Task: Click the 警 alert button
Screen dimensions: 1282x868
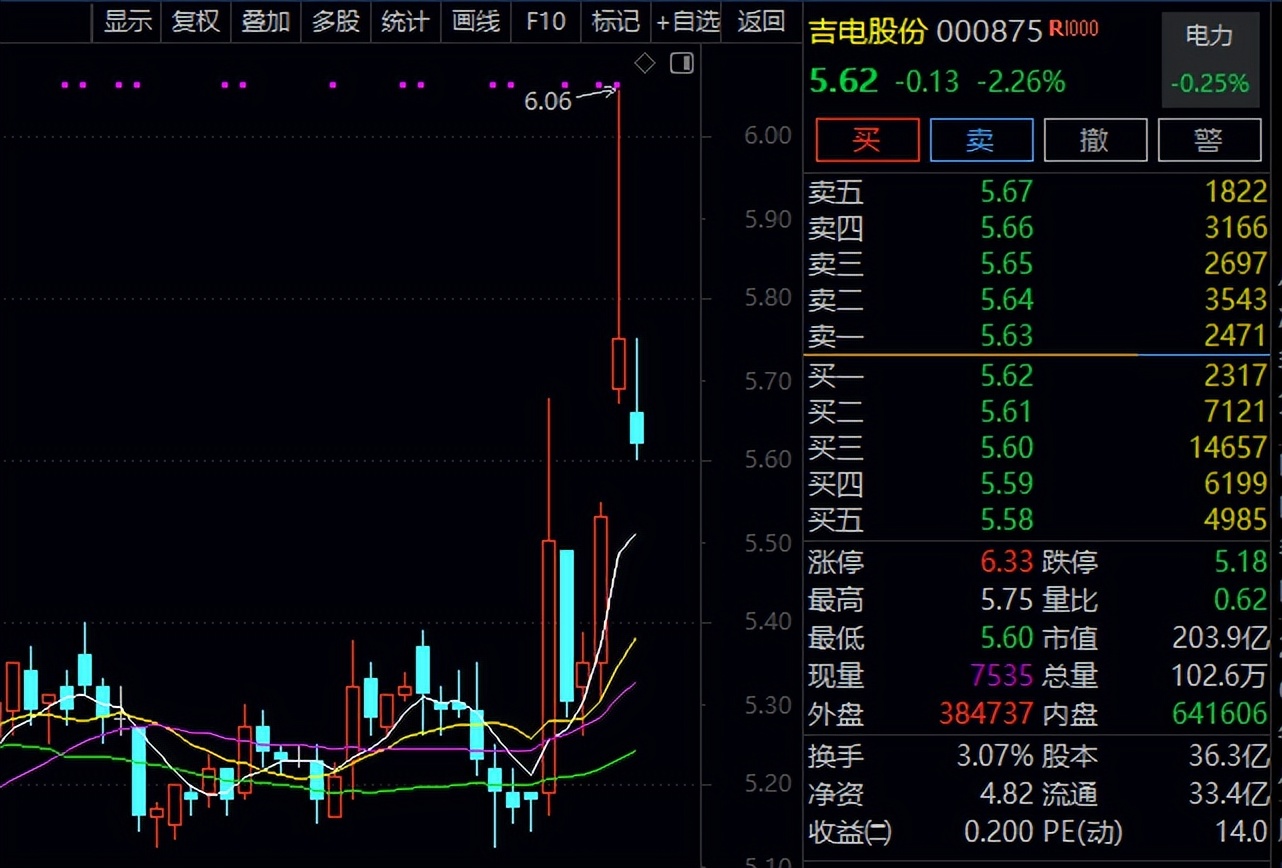Action: [1209, 140]
